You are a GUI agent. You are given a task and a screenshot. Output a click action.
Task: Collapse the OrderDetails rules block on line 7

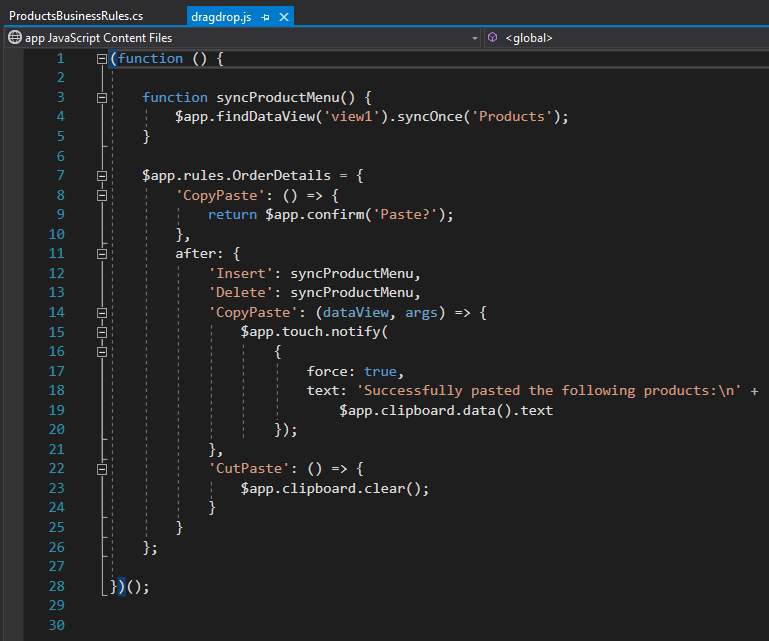pyautogui.click(x=102, y=176)
